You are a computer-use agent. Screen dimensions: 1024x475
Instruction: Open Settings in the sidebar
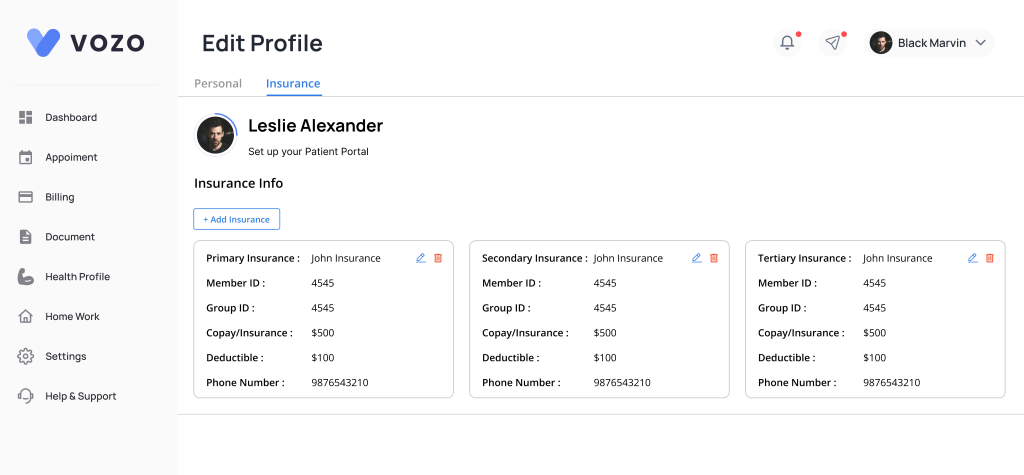tap(65, 357)
